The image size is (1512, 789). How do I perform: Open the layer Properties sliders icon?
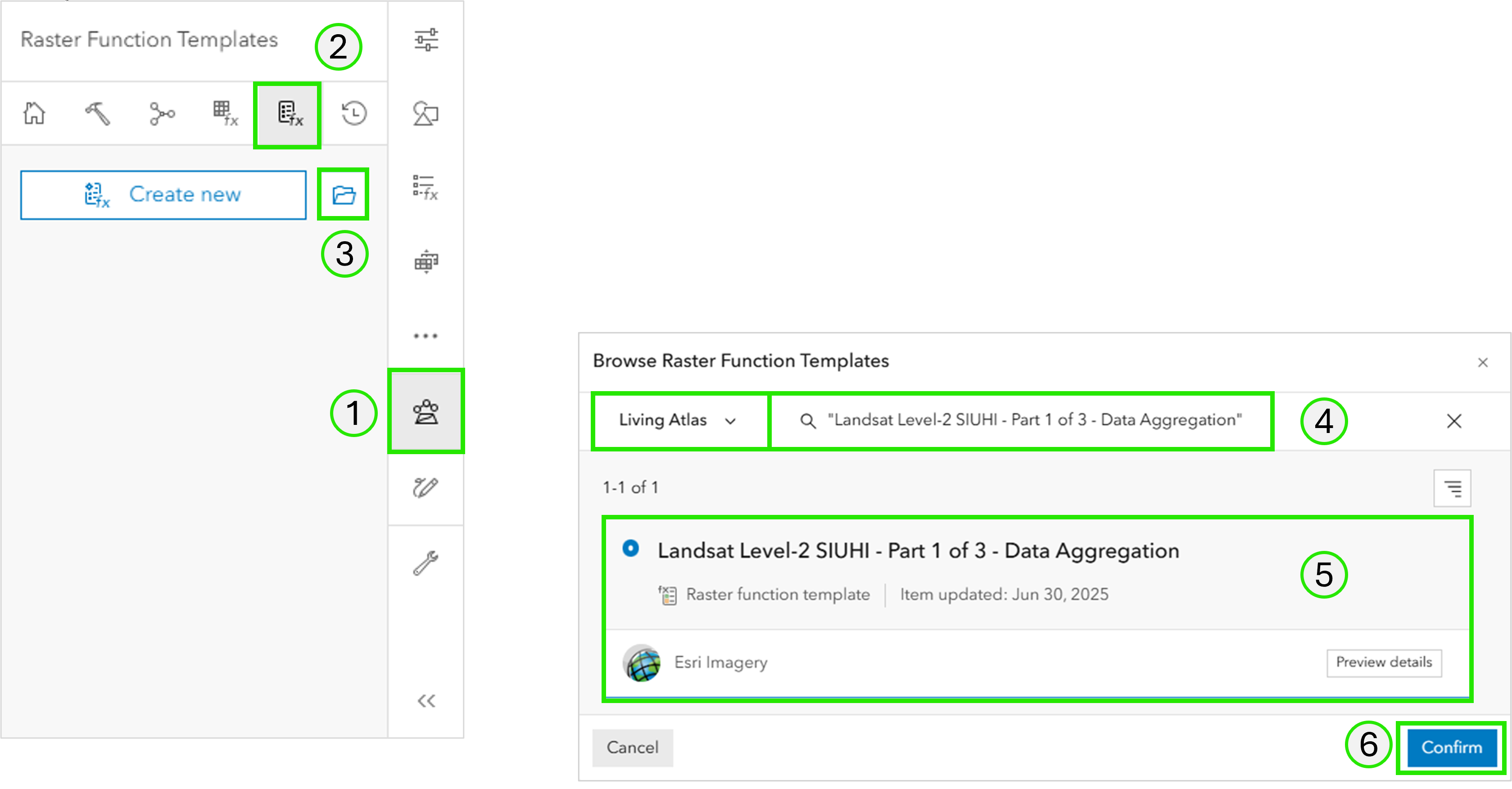pos(426,40)
